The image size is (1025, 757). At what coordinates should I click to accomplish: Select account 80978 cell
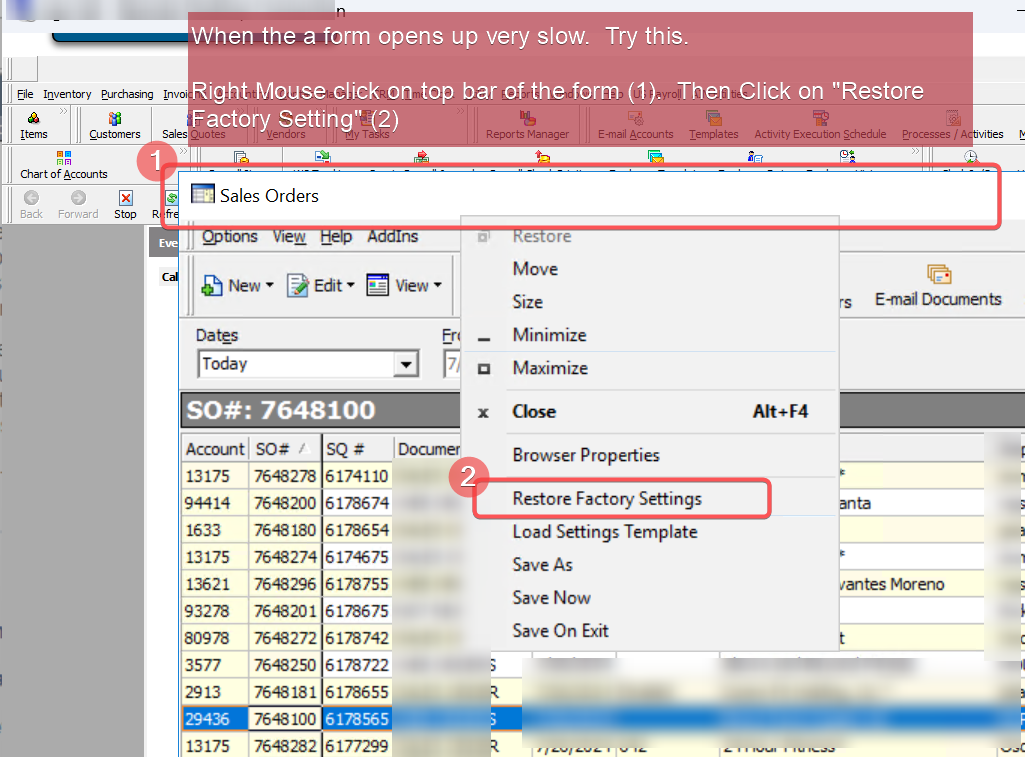click(x=215, y=637)
